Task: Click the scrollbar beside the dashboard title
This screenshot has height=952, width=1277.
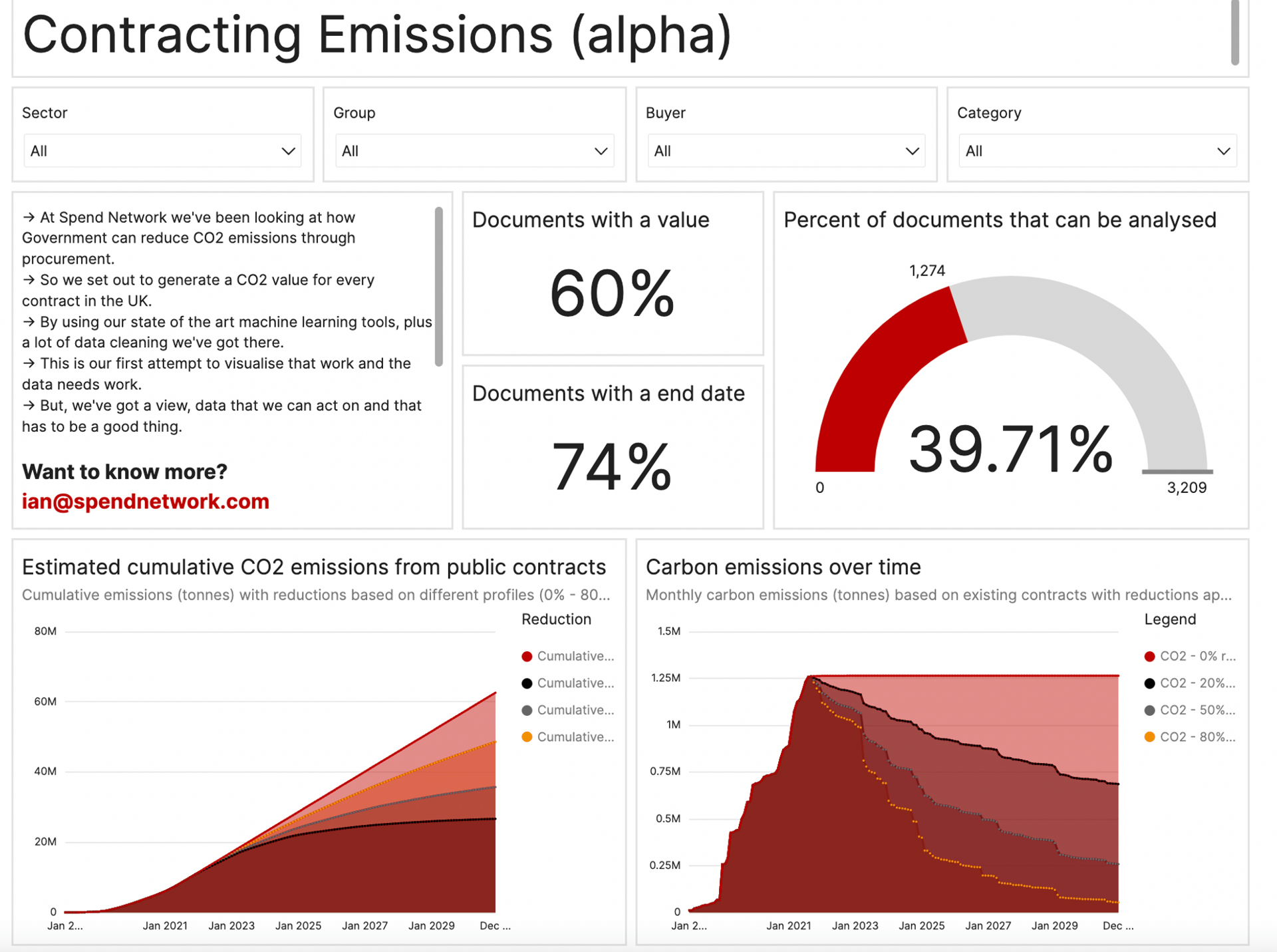Action: [x=1235, y=32]
